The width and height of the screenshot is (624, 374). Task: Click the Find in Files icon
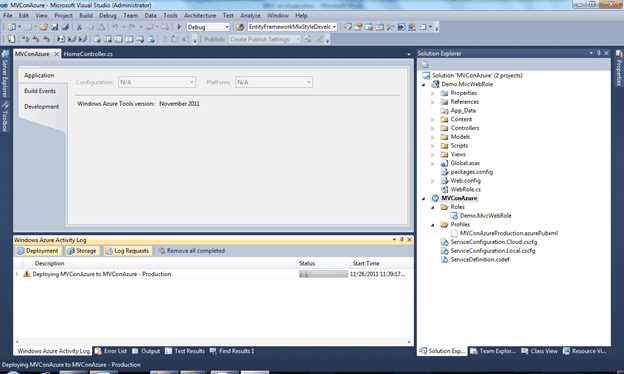click(240, 27)
